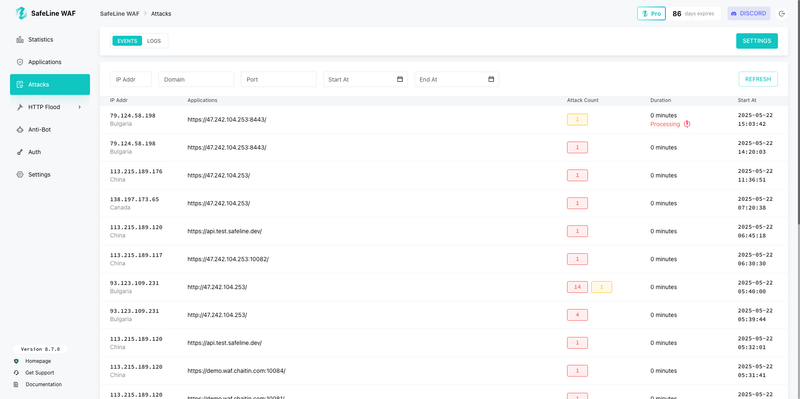Select the Attacks sidebar item

point(50,84)
